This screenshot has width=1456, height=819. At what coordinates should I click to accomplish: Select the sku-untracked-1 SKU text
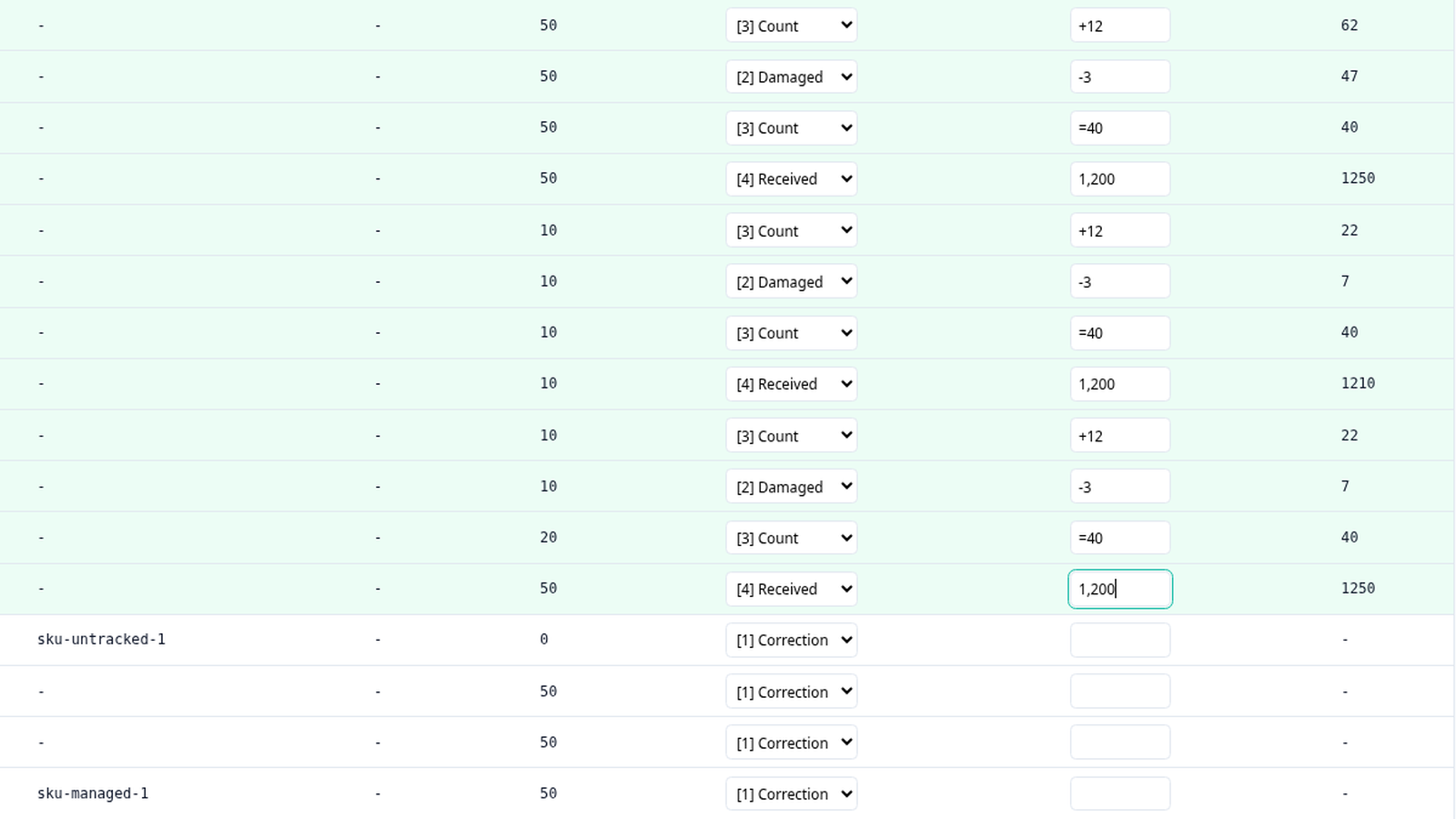[101, 639]
